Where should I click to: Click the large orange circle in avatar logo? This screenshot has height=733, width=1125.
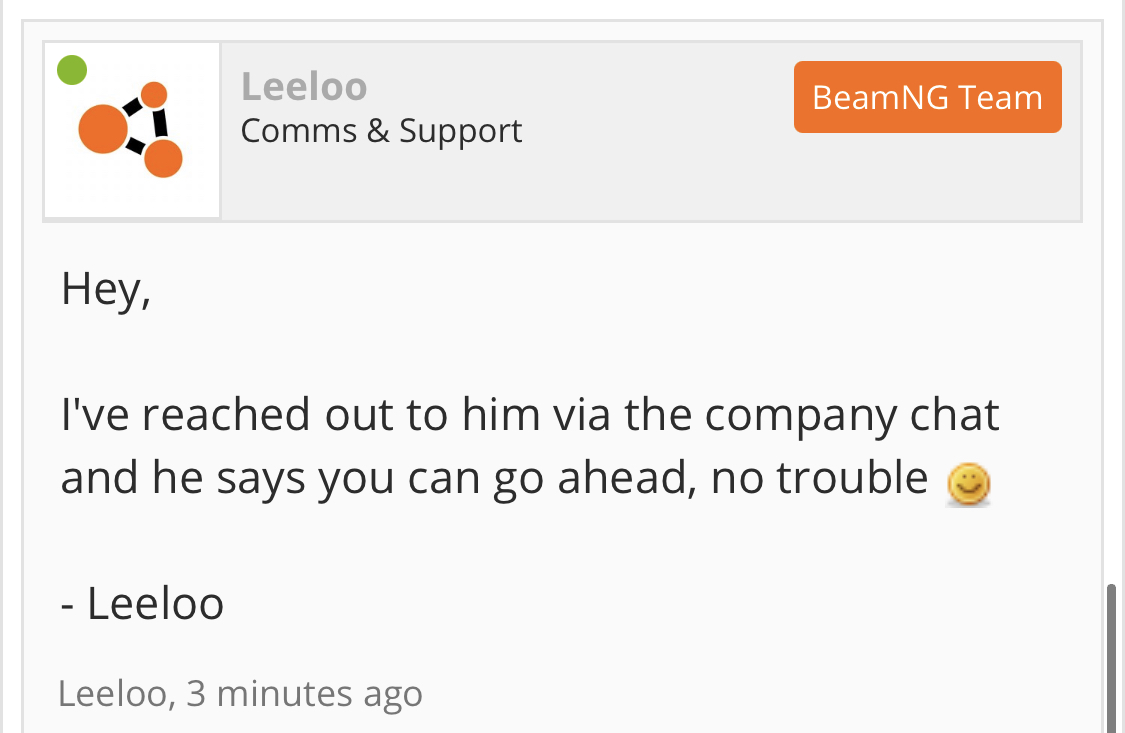pyautogui.click(x=101, y=129)
